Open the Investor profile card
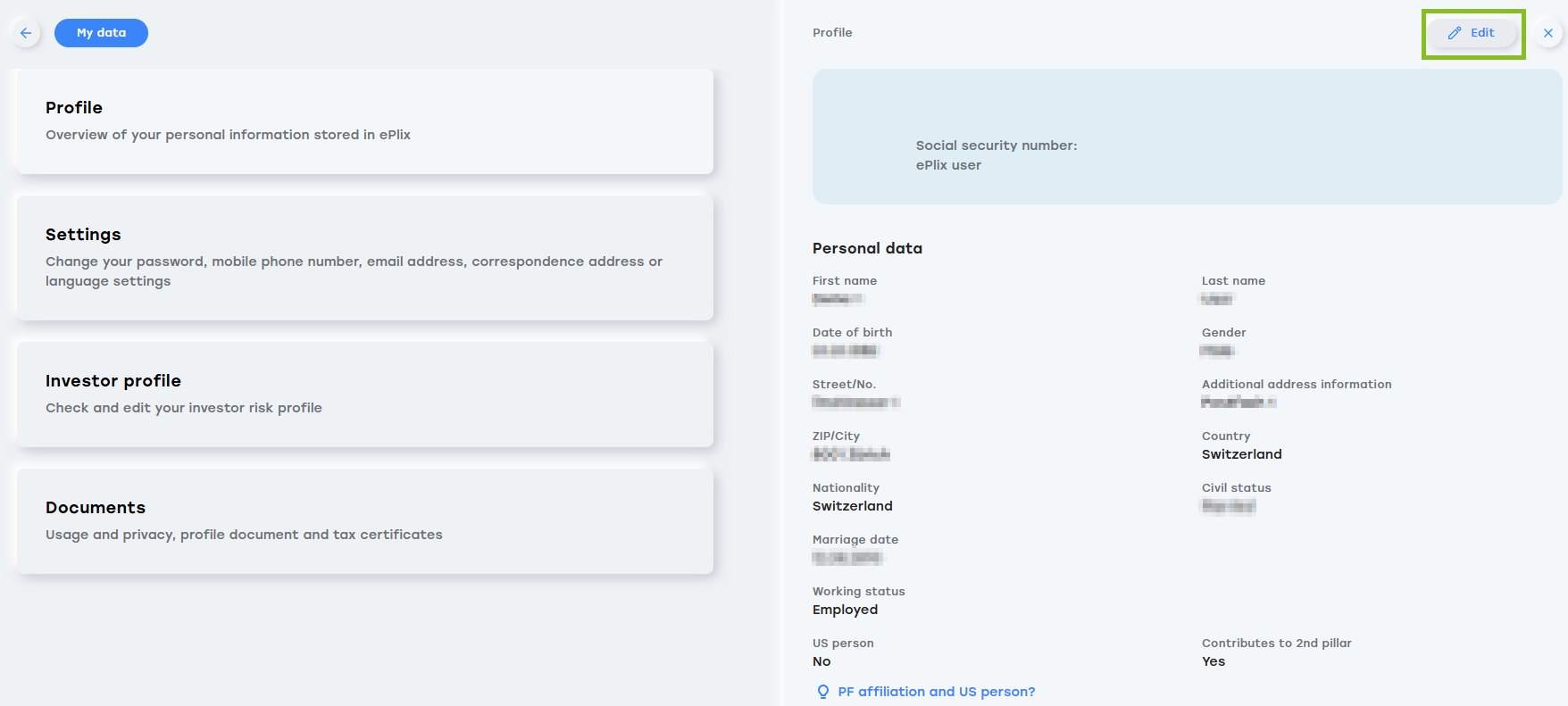 pos(365,395)
